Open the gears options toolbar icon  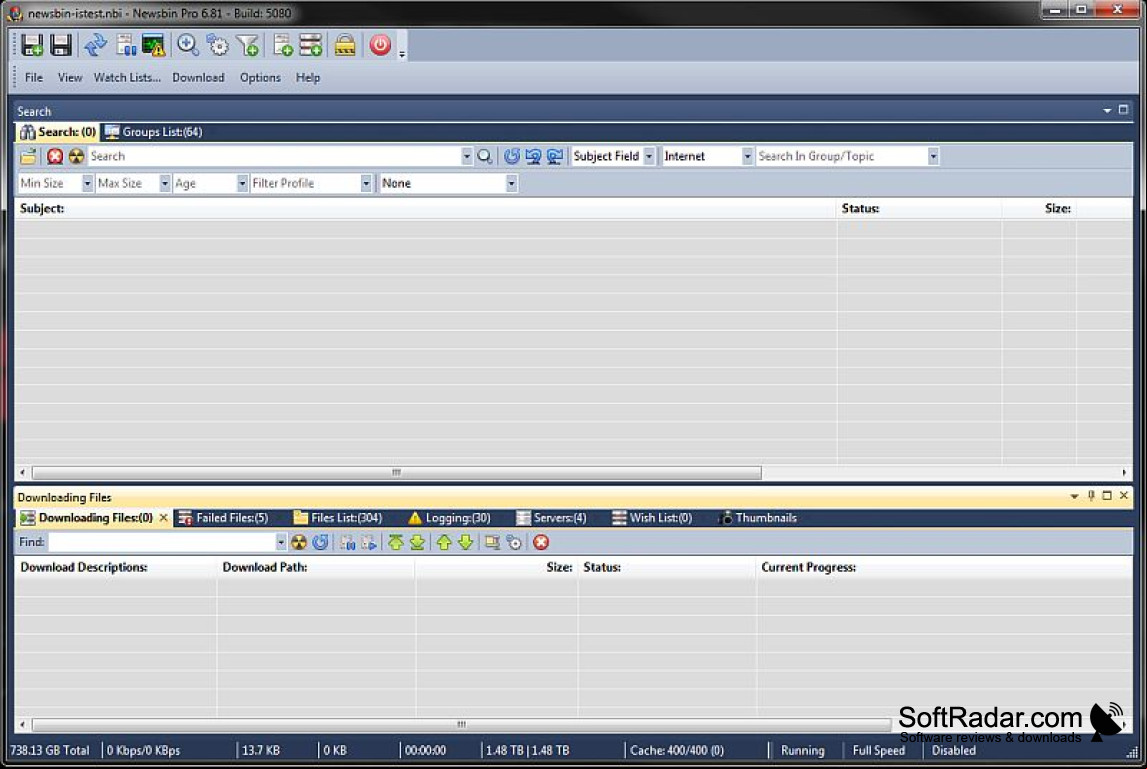click(x=217, y=45)
